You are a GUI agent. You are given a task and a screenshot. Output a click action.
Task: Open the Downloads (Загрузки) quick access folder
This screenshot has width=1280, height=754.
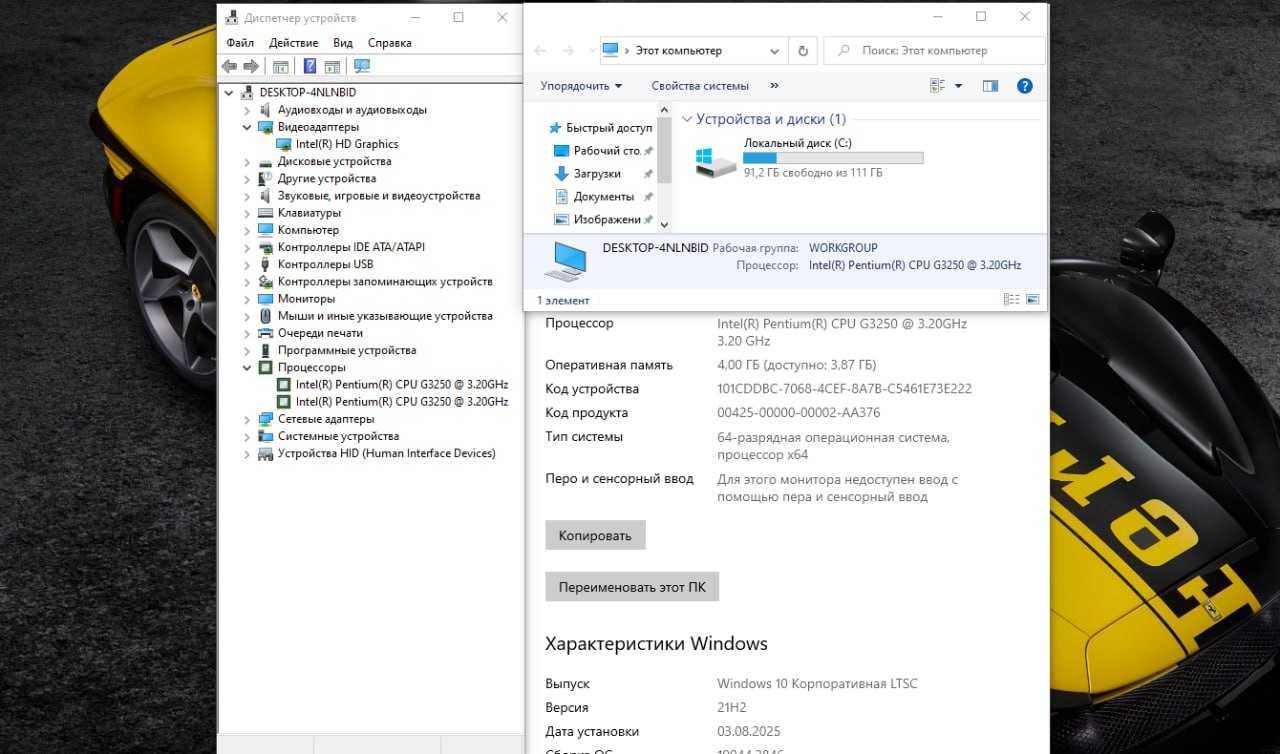click(597, 174)
